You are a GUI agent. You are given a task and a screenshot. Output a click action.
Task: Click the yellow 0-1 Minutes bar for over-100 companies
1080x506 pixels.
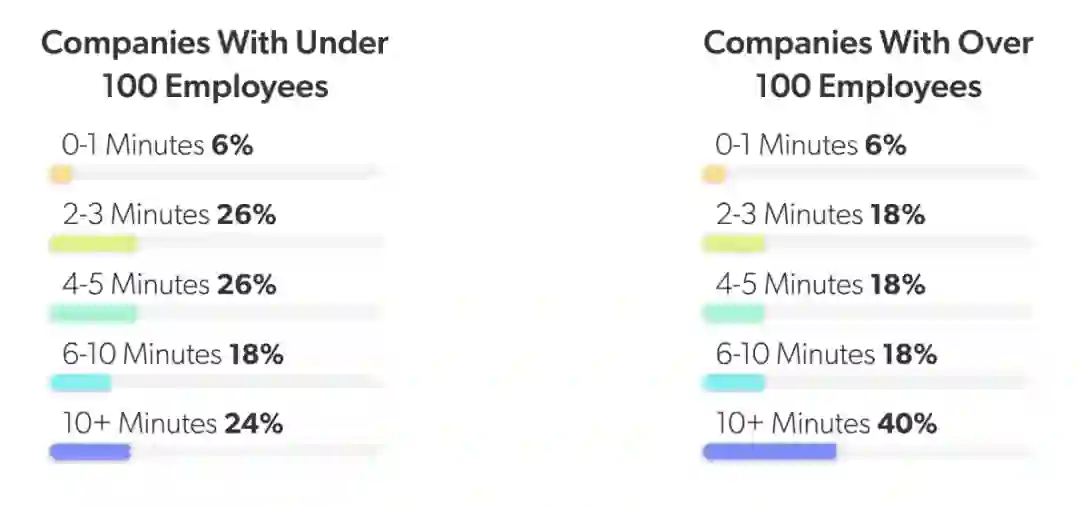(x=714, y=175)
